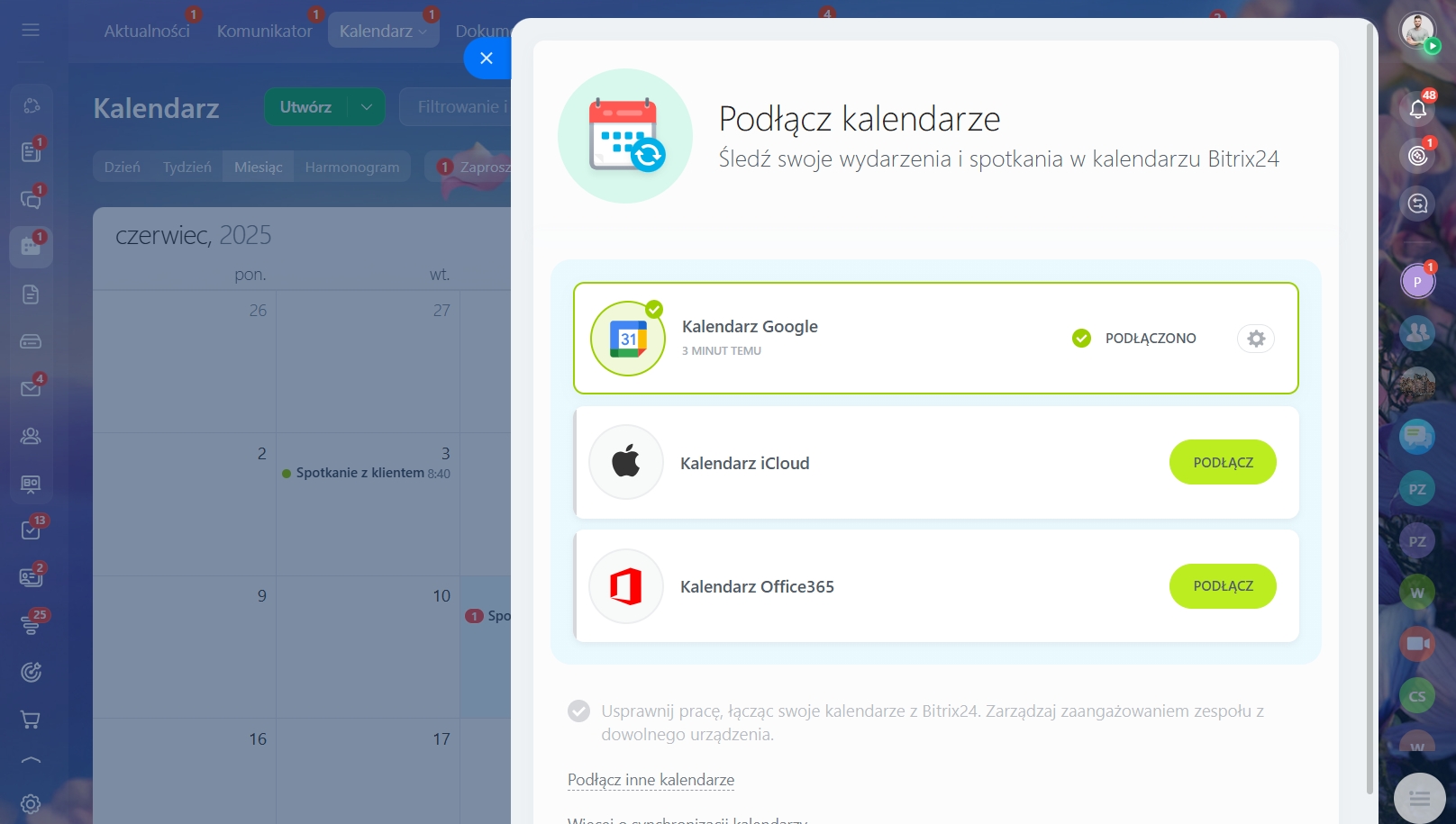Open notifications bell icon
Screen dimensions: 1456x824
click(1417, 109)
